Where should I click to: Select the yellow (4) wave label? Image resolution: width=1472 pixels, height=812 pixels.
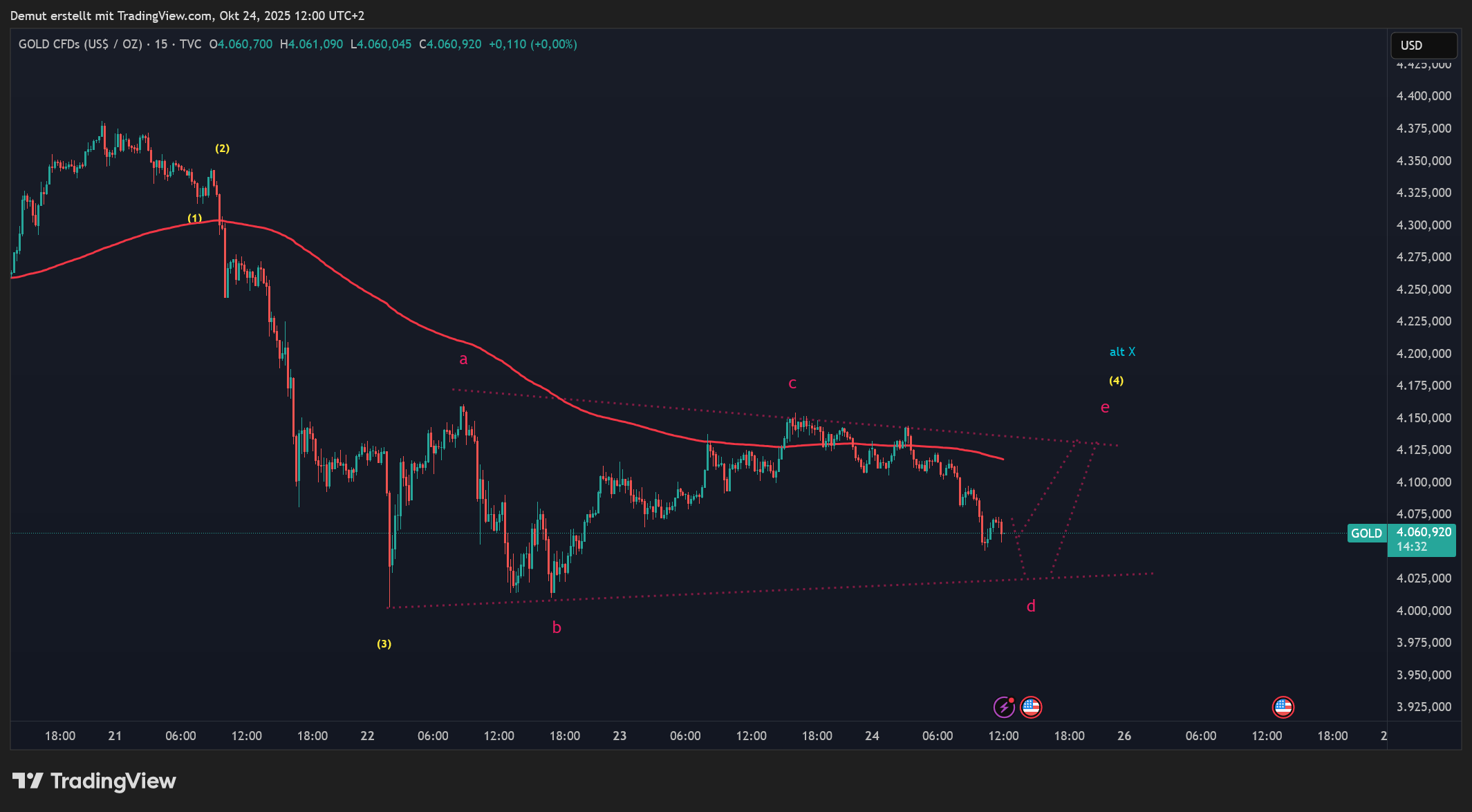pos(1116,381)
